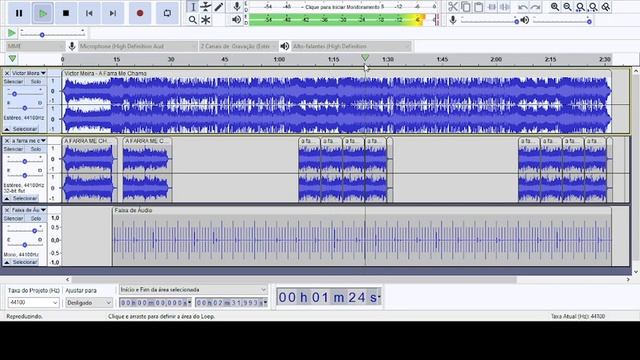Mute the Victor Meira track with Silenciar
This screenshot has height=360, width=640.
pos(14,82)
